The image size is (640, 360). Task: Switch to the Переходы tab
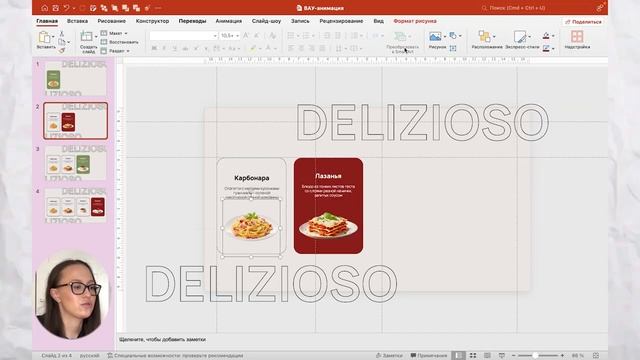coord(192,21)
